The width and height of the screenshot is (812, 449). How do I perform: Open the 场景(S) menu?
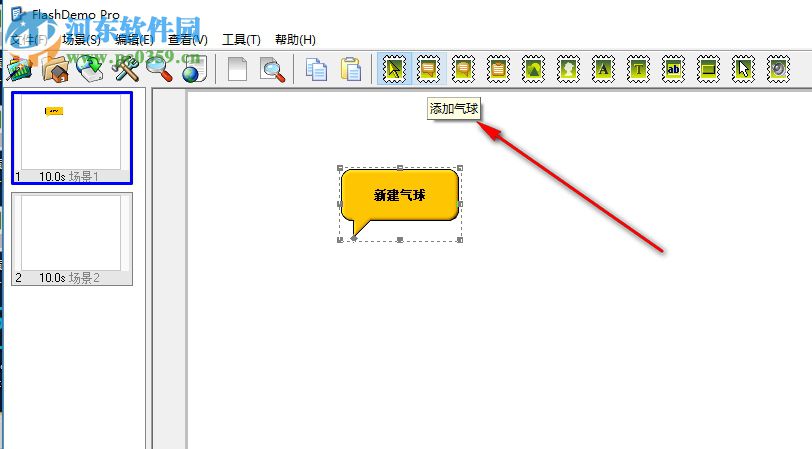point(81,39)
